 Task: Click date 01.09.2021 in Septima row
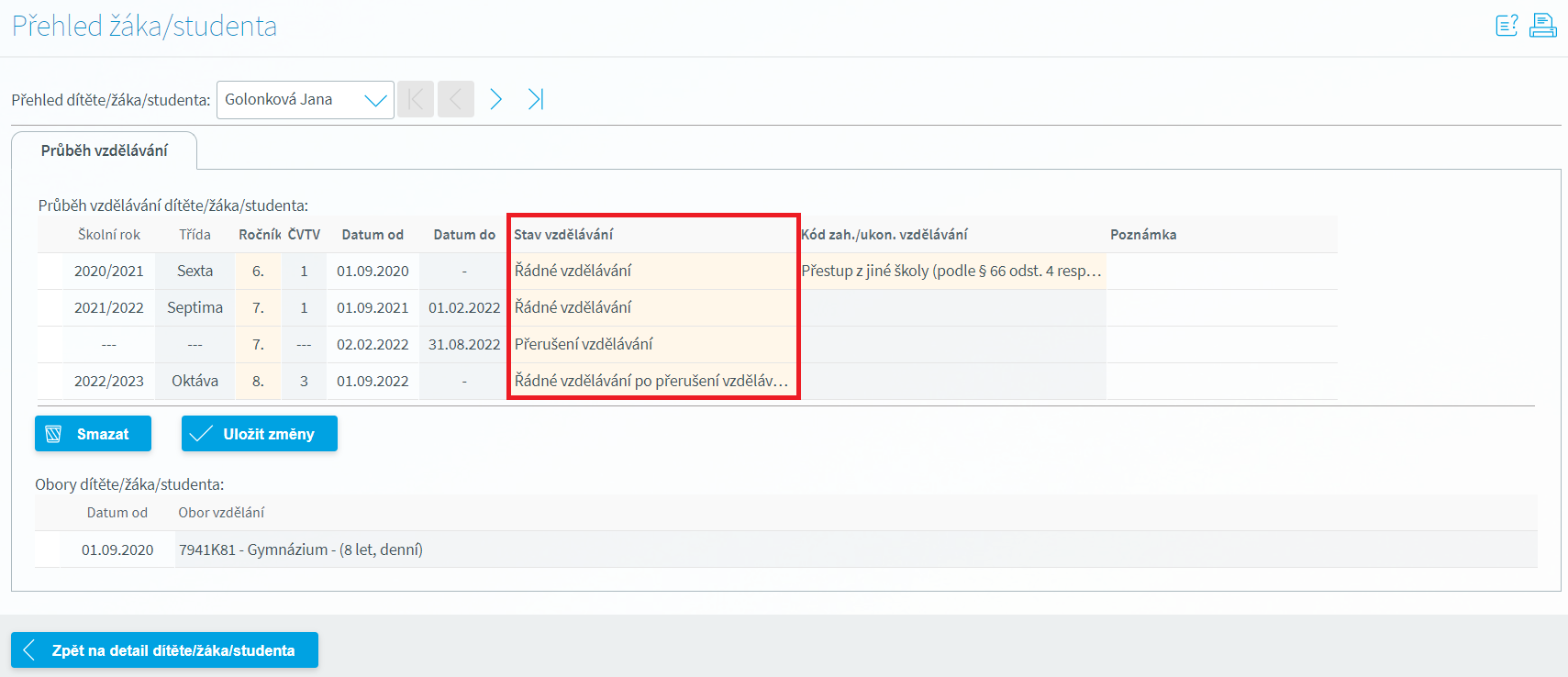[x=373, y=308]
